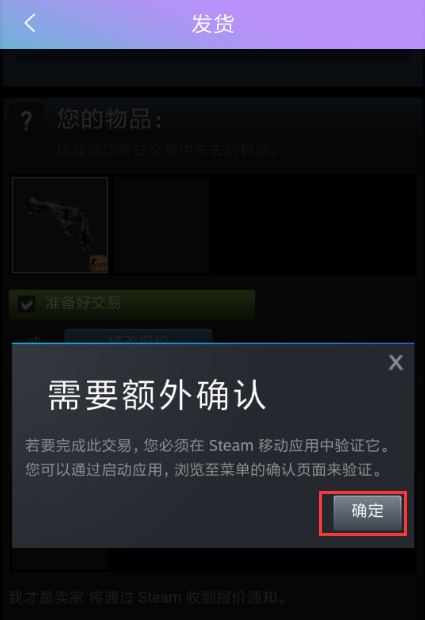Click the question mark icon beside 您的物品
This screenshot has height=620, width=425.
click(x=26, y=120)
